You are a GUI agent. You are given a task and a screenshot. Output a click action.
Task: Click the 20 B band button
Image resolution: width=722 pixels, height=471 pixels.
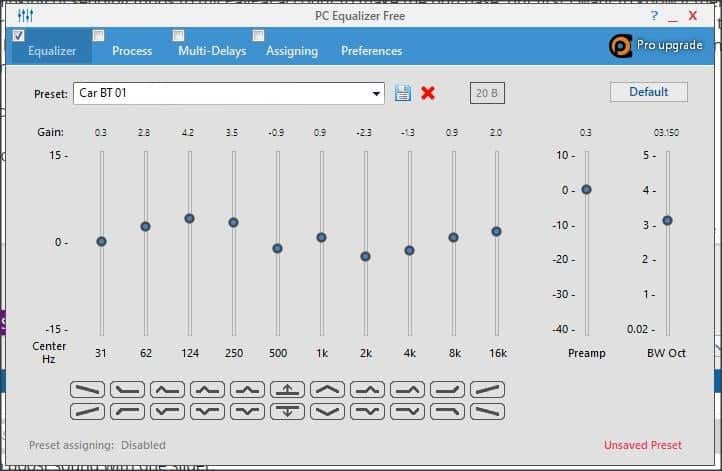487,93
